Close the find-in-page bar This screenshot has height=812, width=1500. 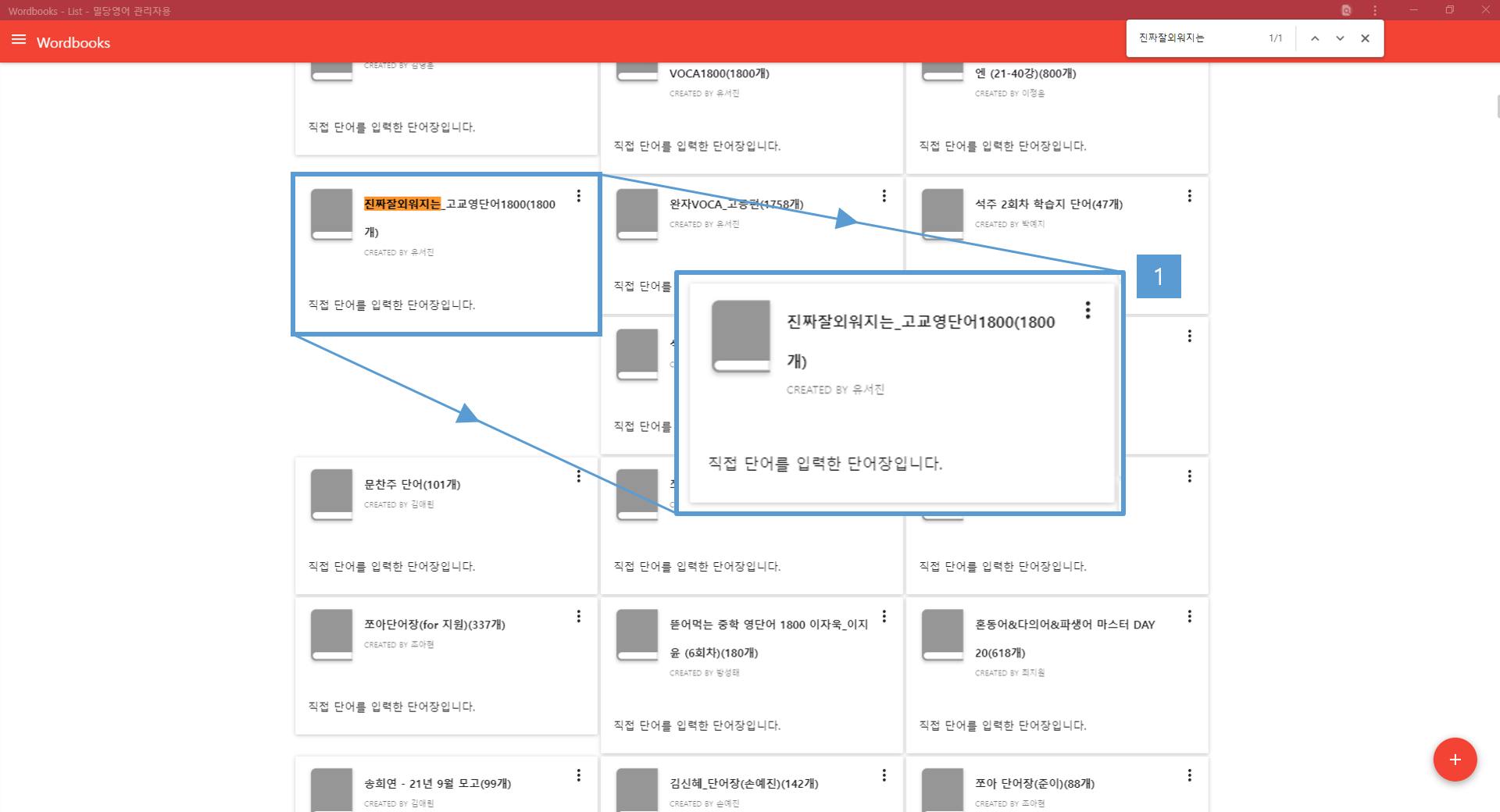(1365, 38)
